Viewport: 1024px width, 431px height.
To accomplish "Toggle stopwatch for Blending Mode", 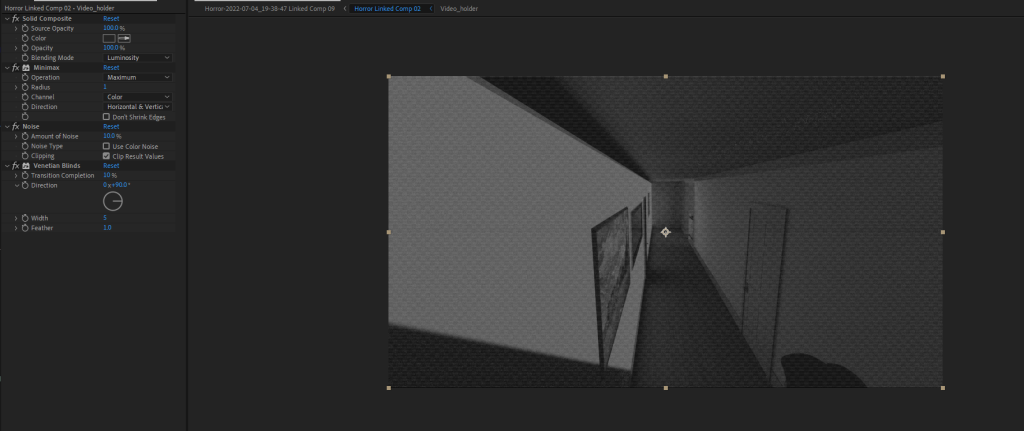I will tap(25, 58).
